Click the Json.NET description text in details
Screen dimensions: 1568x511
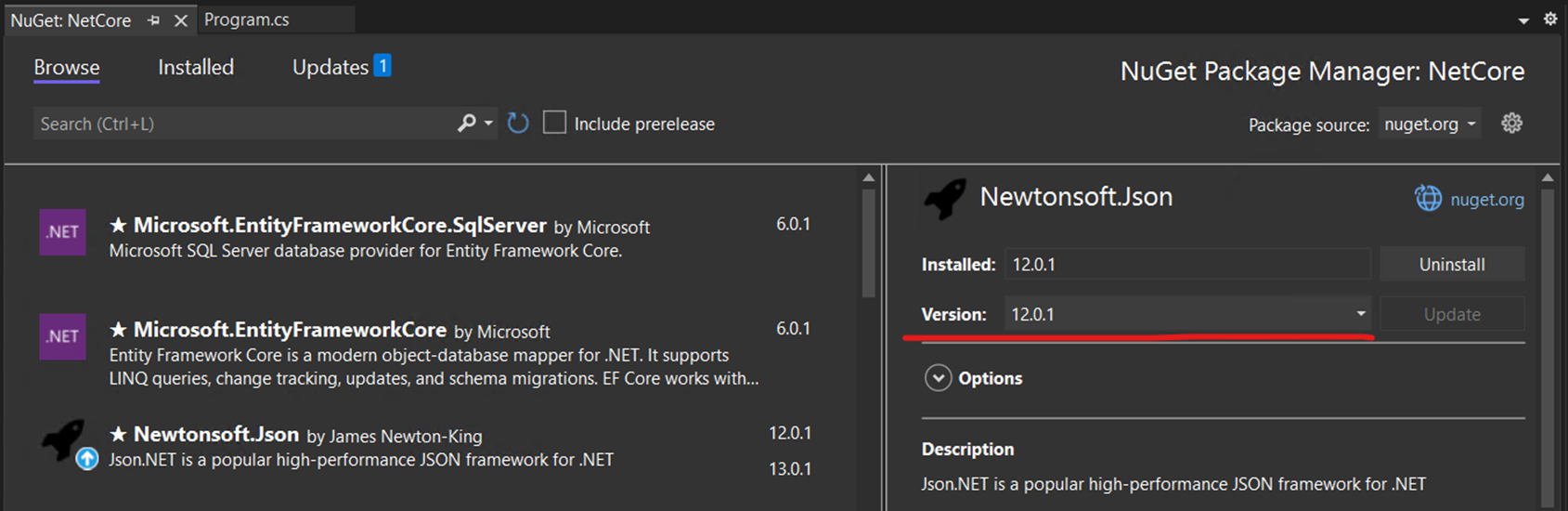click(x=1173, y=484)
